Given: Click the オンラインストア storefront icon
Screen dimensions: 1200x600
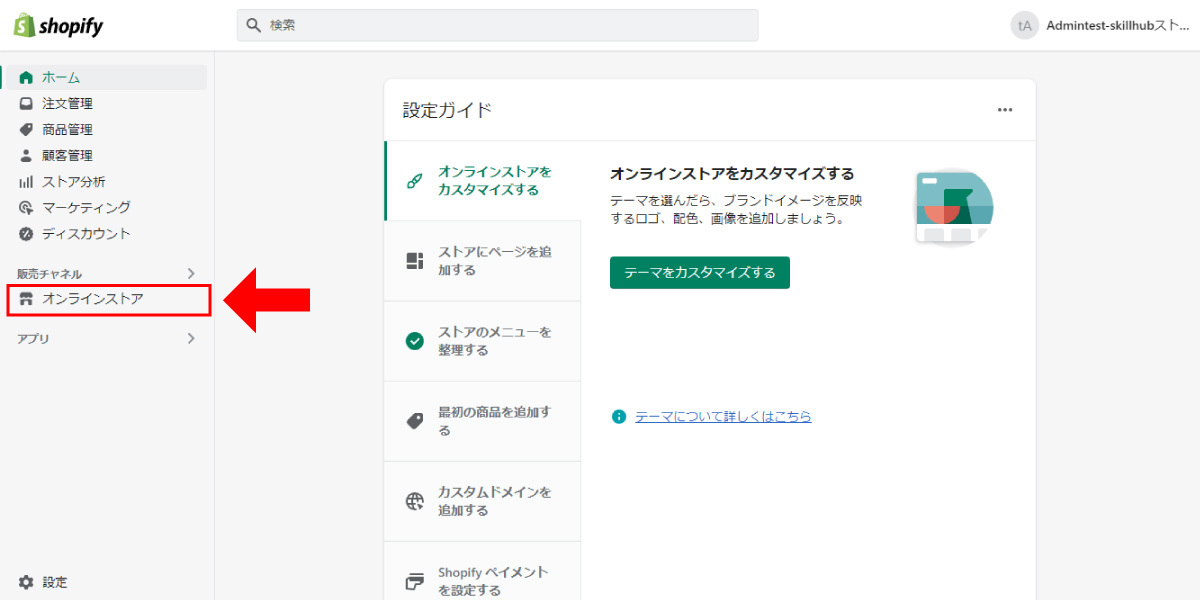Looking at the screenshot, I should click(26, 298).
